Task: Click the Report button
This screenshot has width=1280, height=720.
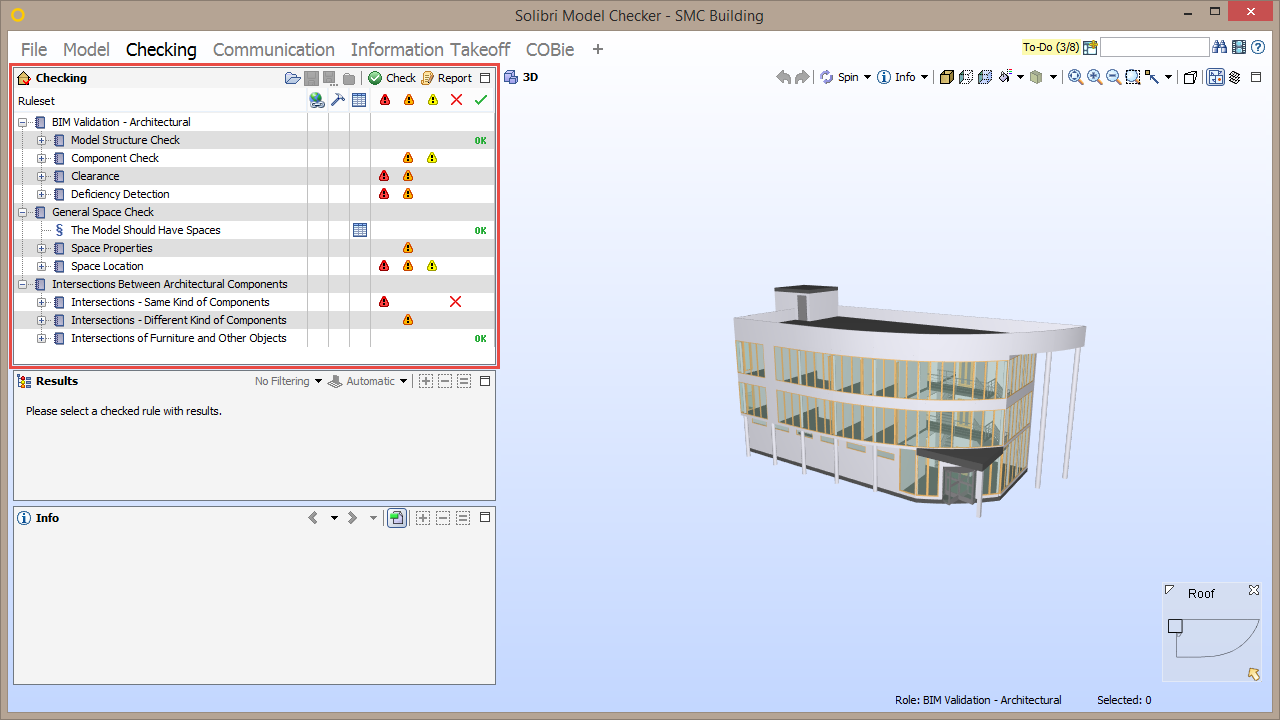Action: click(452, 77)
